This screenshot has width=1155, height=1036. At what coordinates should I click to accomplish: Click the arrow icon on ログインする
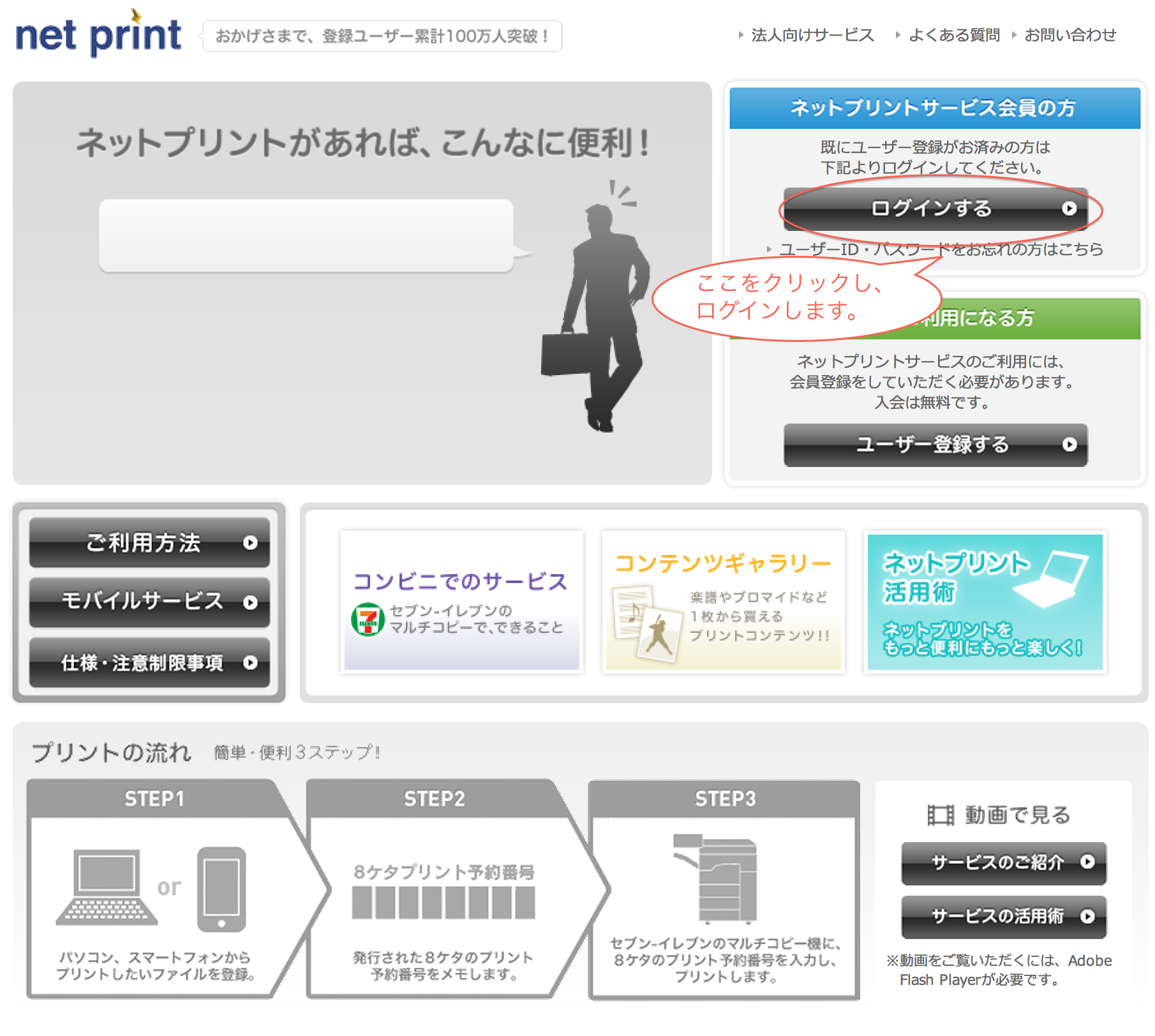pyautogui.click(x=1069, y=209)
